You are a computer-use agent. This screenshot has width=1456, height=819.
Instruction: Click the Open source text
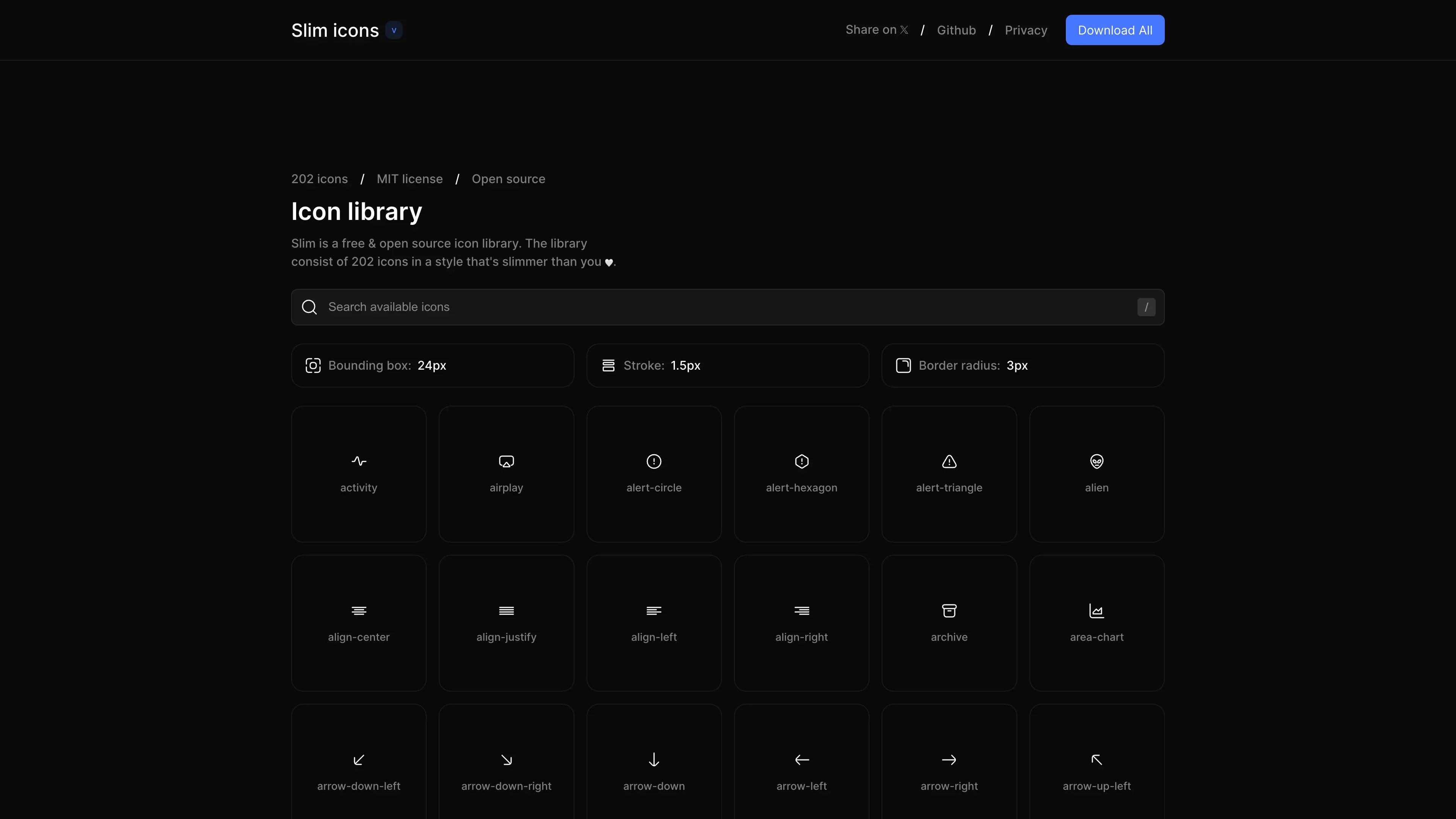[508, 179]
